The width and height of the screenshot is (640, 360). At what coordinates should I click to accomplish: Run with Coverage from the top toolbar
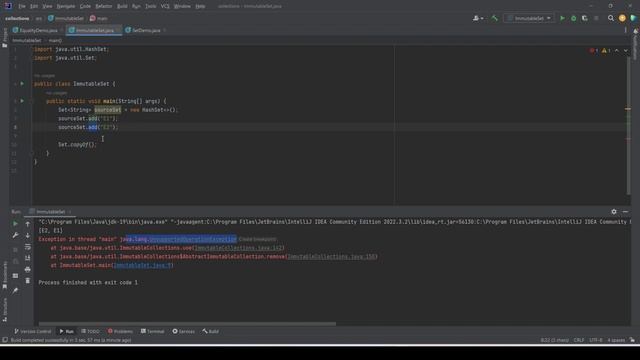pos(584,18)
